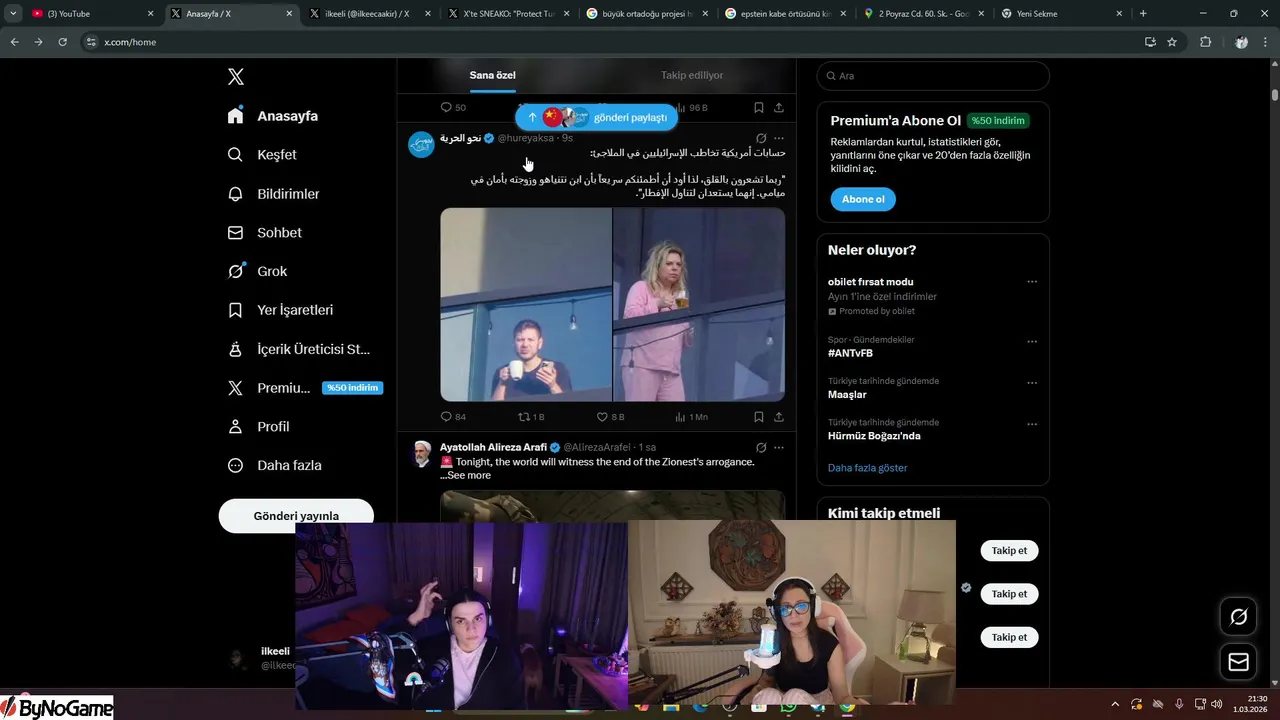
Task: Install app icon in address bar
Action: point(1150,42)
